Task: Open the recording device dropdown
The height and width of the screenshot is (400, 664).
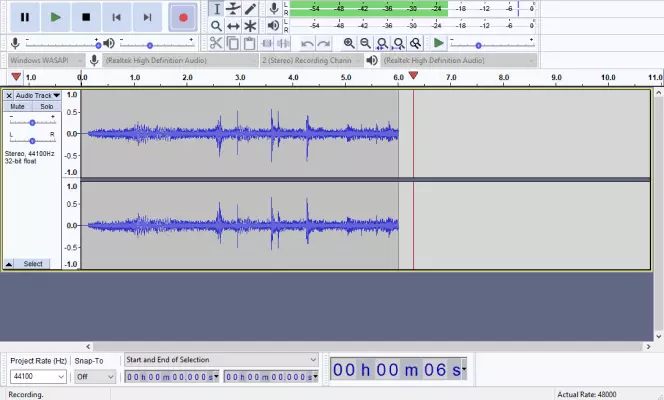Action: pyautogui.click(x=181, y=61)
